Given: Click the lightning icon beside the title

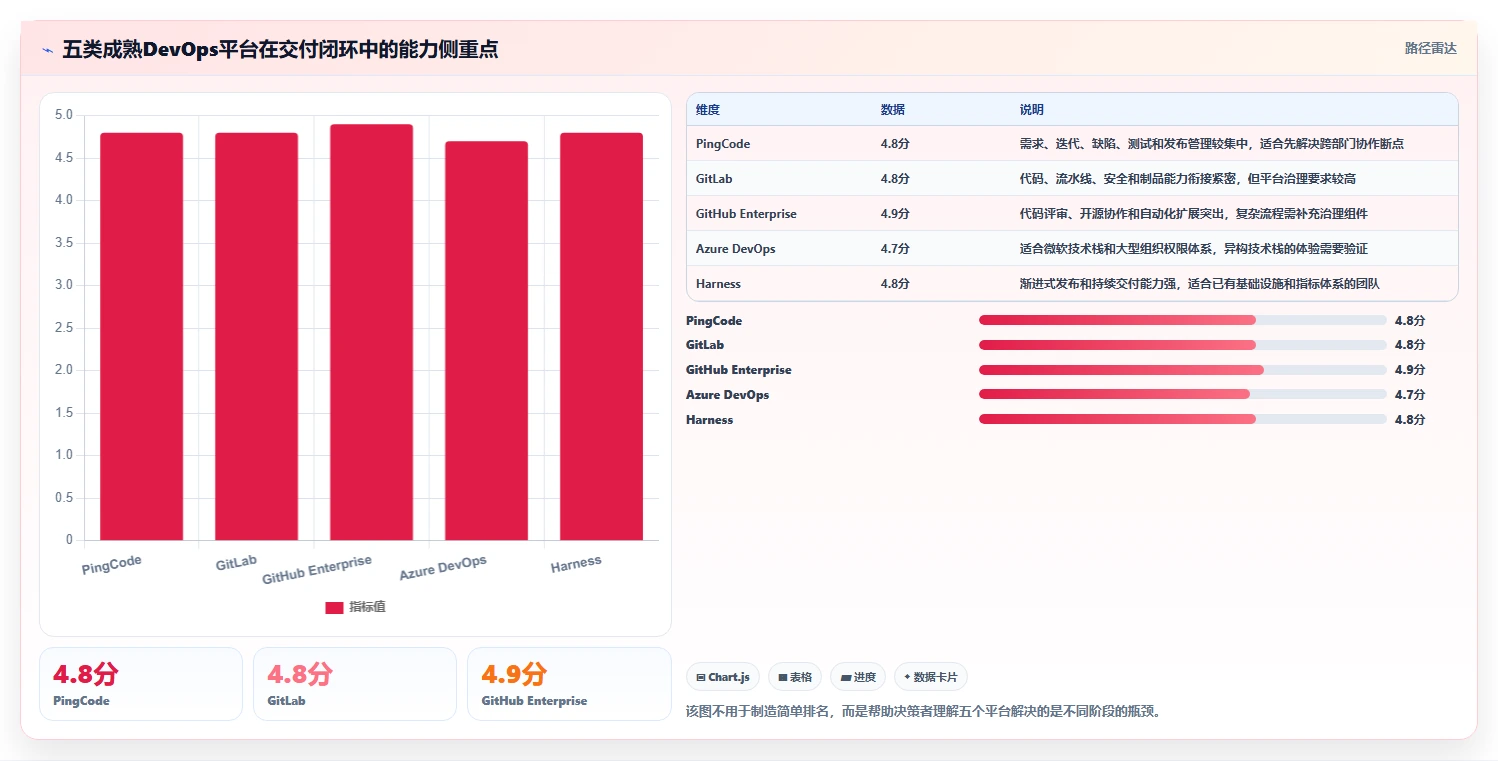Looking at the screenshot, I should tap(47, 49).
